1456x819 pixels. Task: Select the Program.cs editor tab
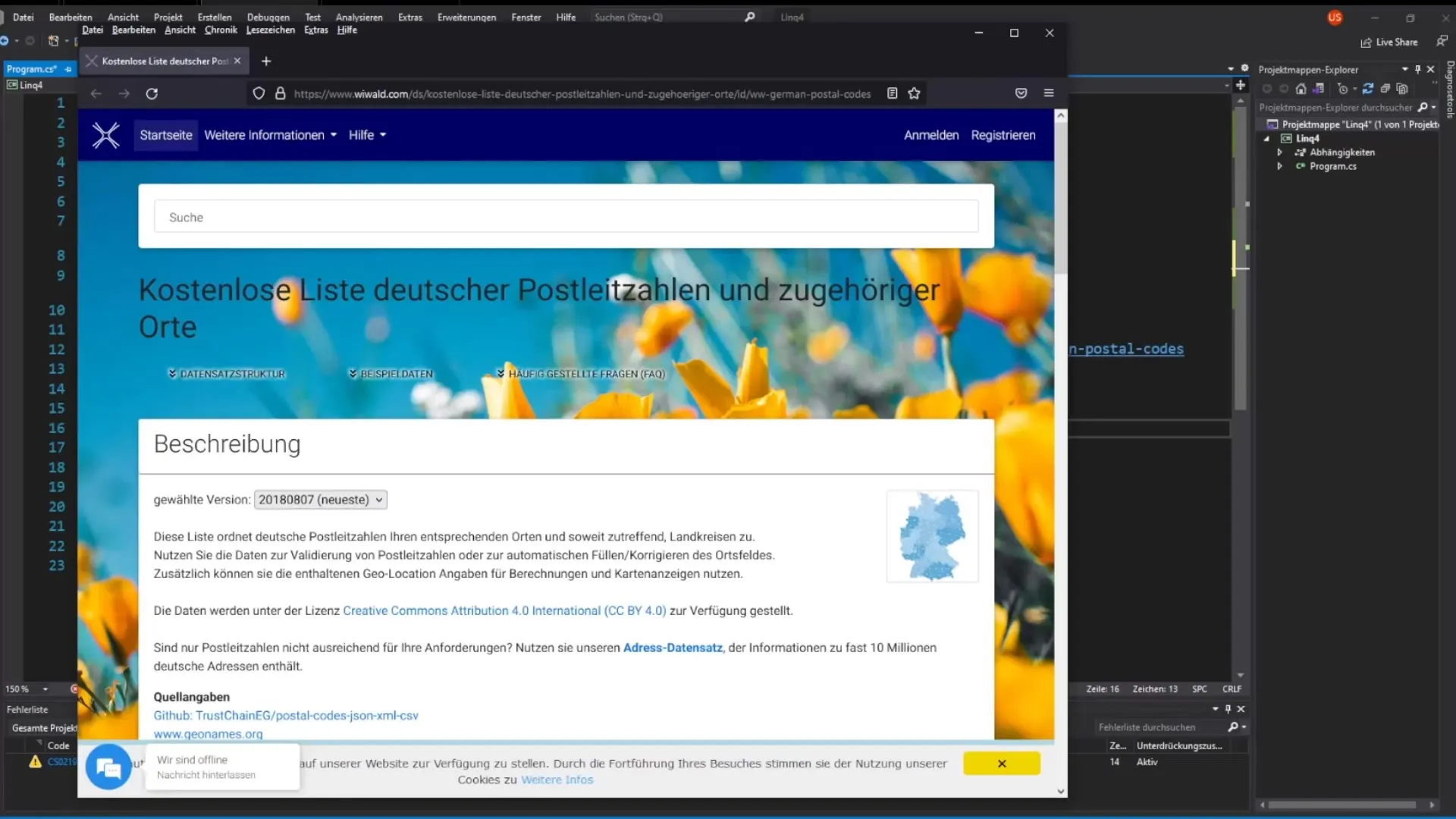(32, 69)
